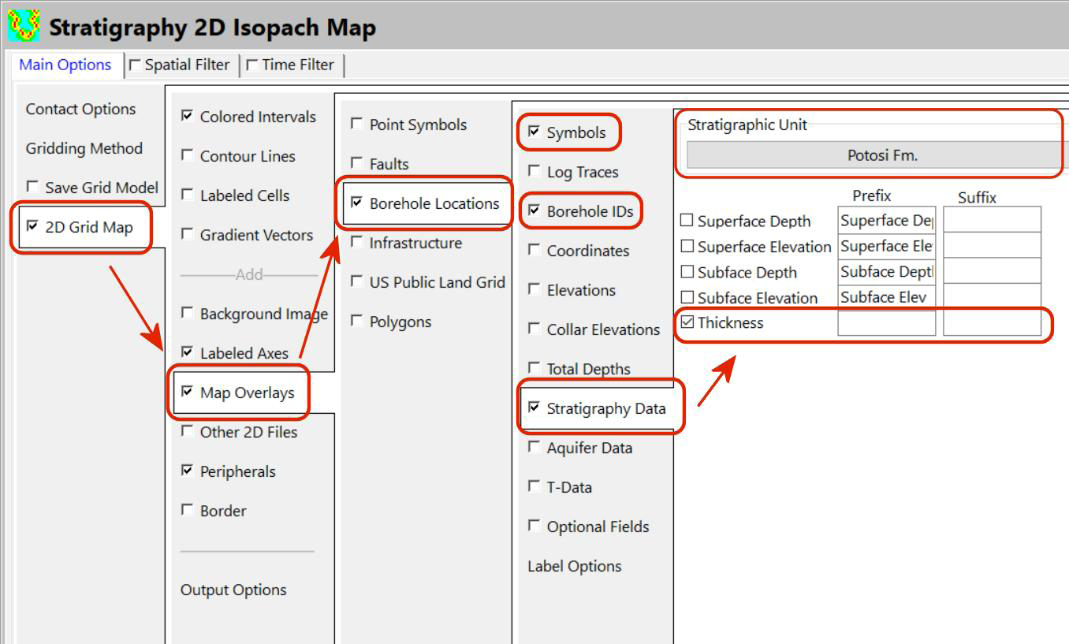Click the RockWorks app icon in title bar
This screenshot has width=1069, height=644.
22,25
